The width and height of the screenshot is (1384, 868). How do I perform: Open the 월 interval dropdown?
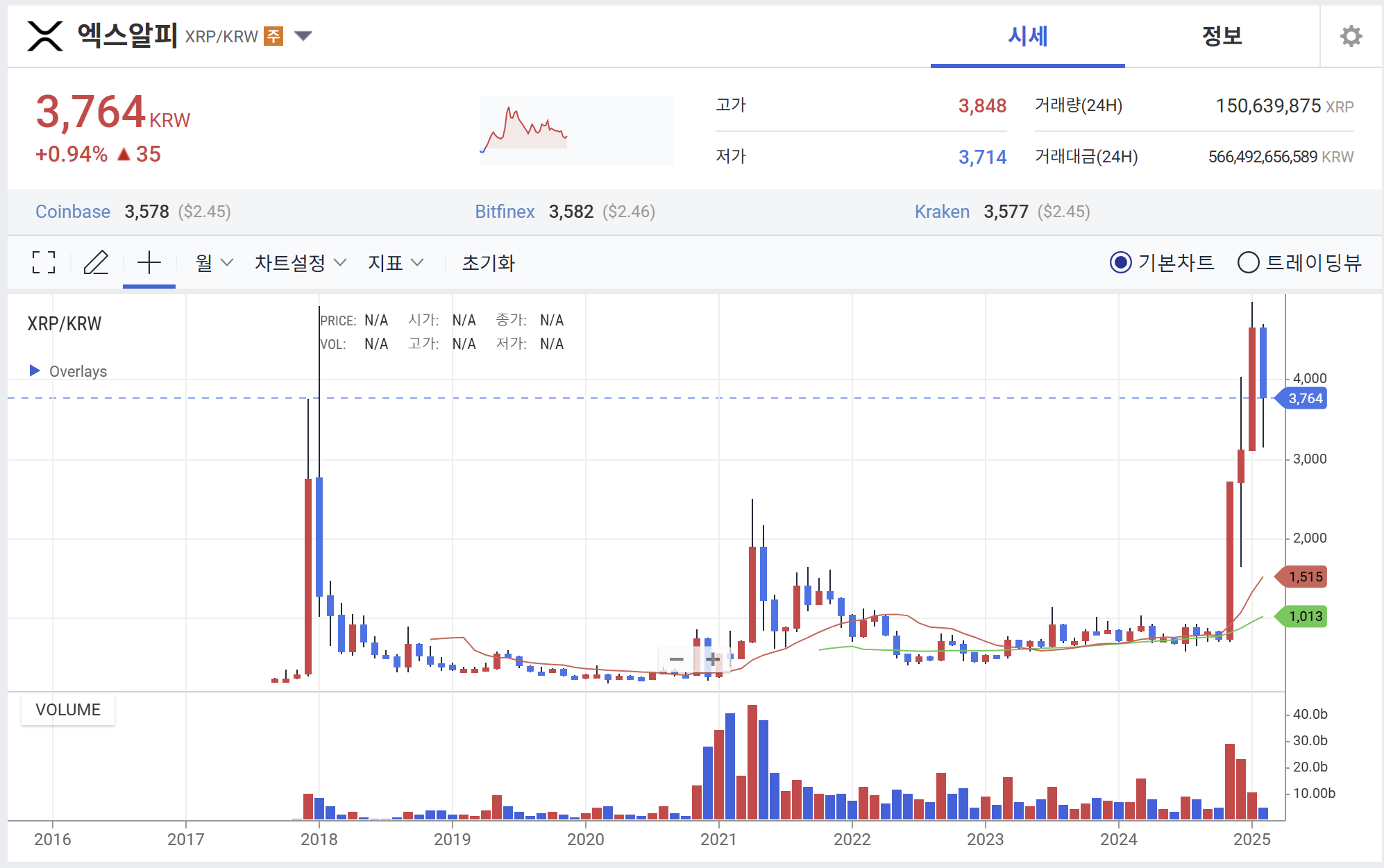(213, 262)
